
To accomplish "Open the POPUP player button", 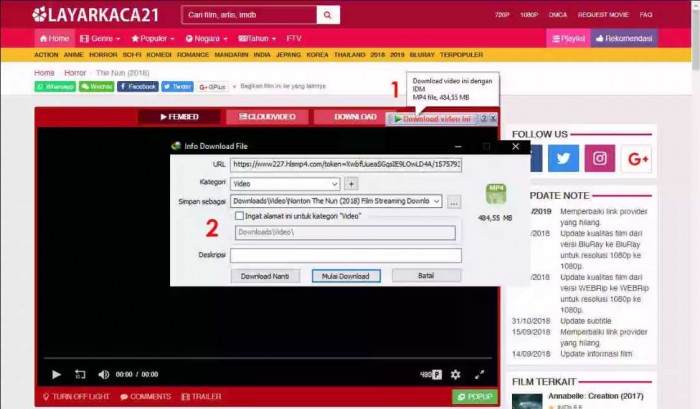I will click(x=475, y=396).
